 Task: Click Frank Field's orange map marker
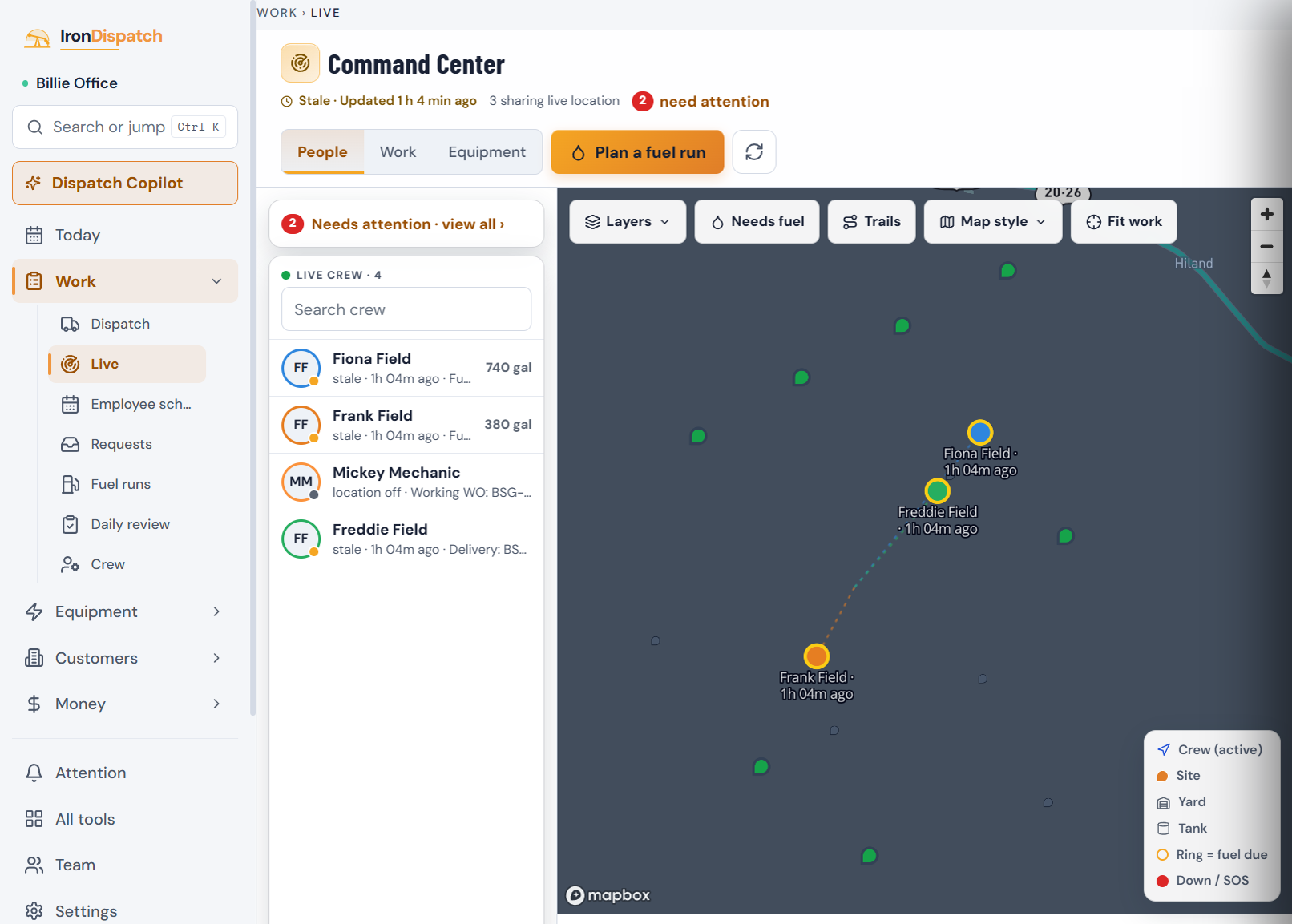[x=816, y=656]
